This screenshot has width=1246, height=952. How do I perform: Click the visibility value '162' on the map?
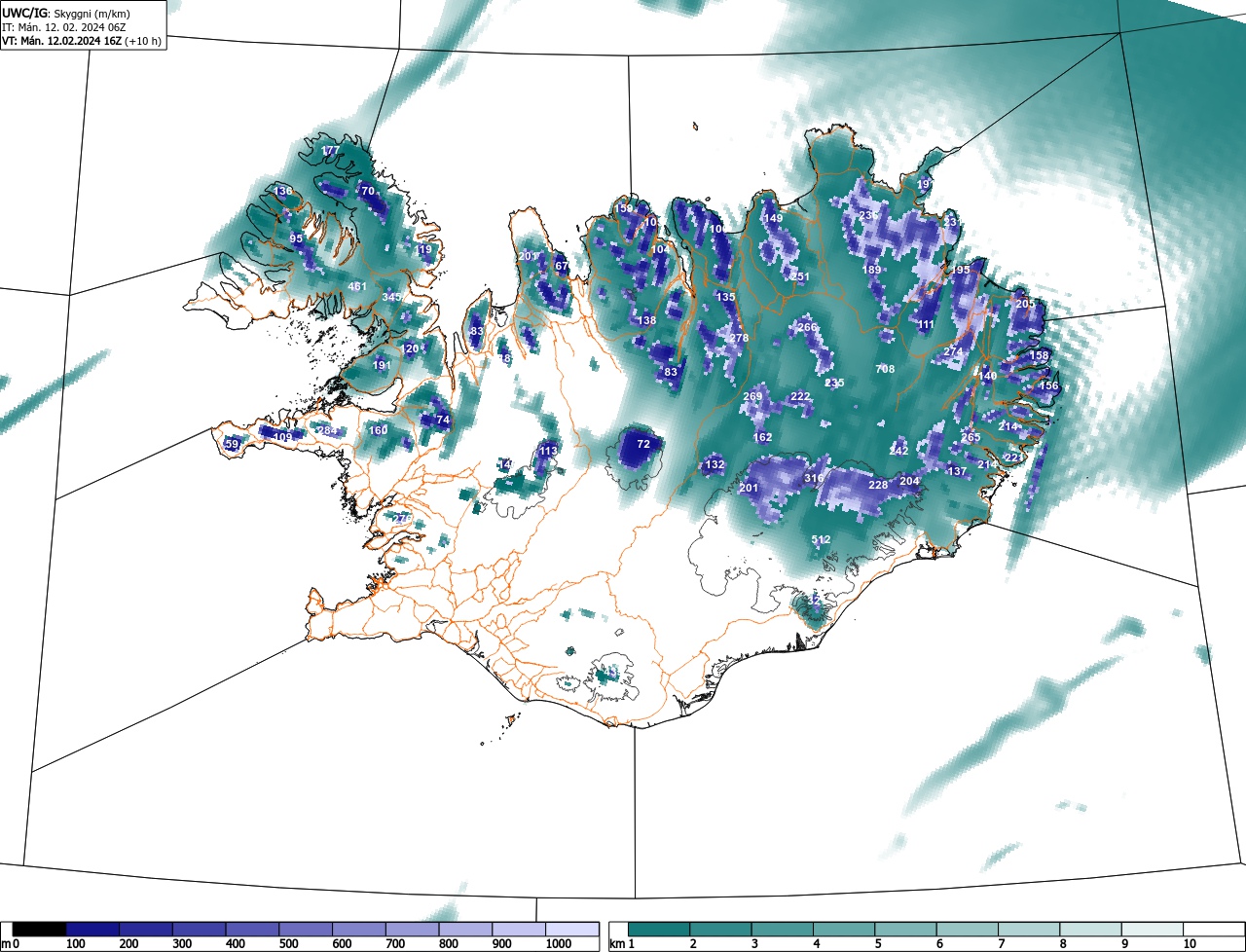(x=762, y=437)
